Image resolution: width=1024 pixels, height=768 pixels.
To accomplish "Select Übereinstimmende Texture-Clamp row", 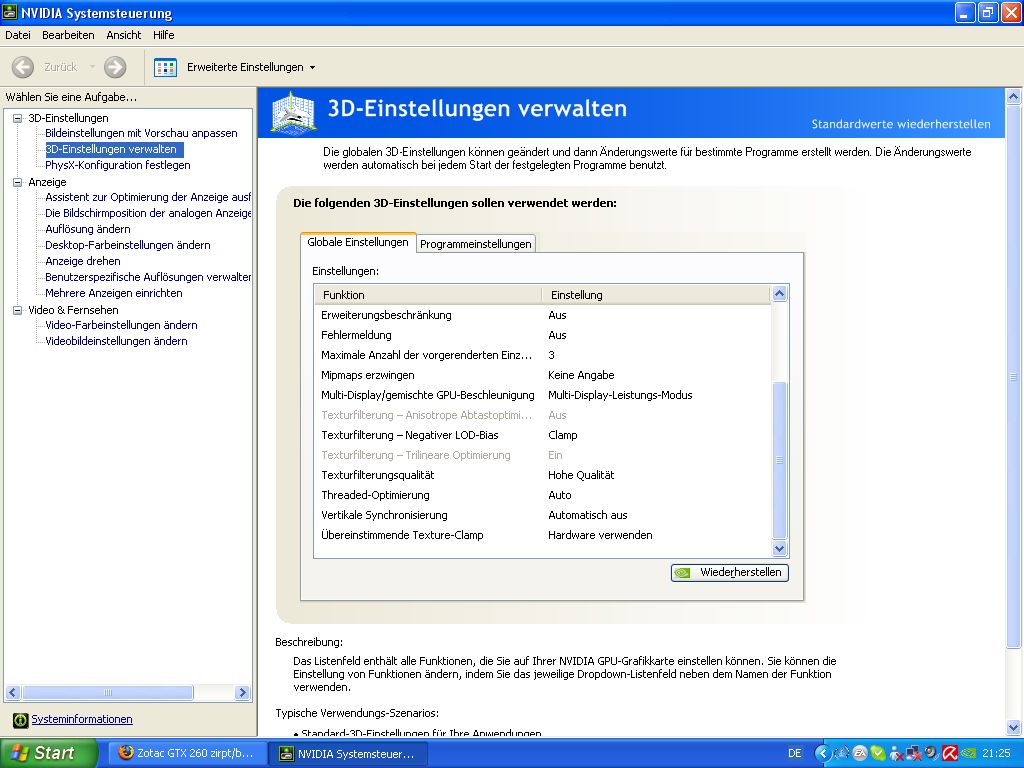I will pos(543,536).
